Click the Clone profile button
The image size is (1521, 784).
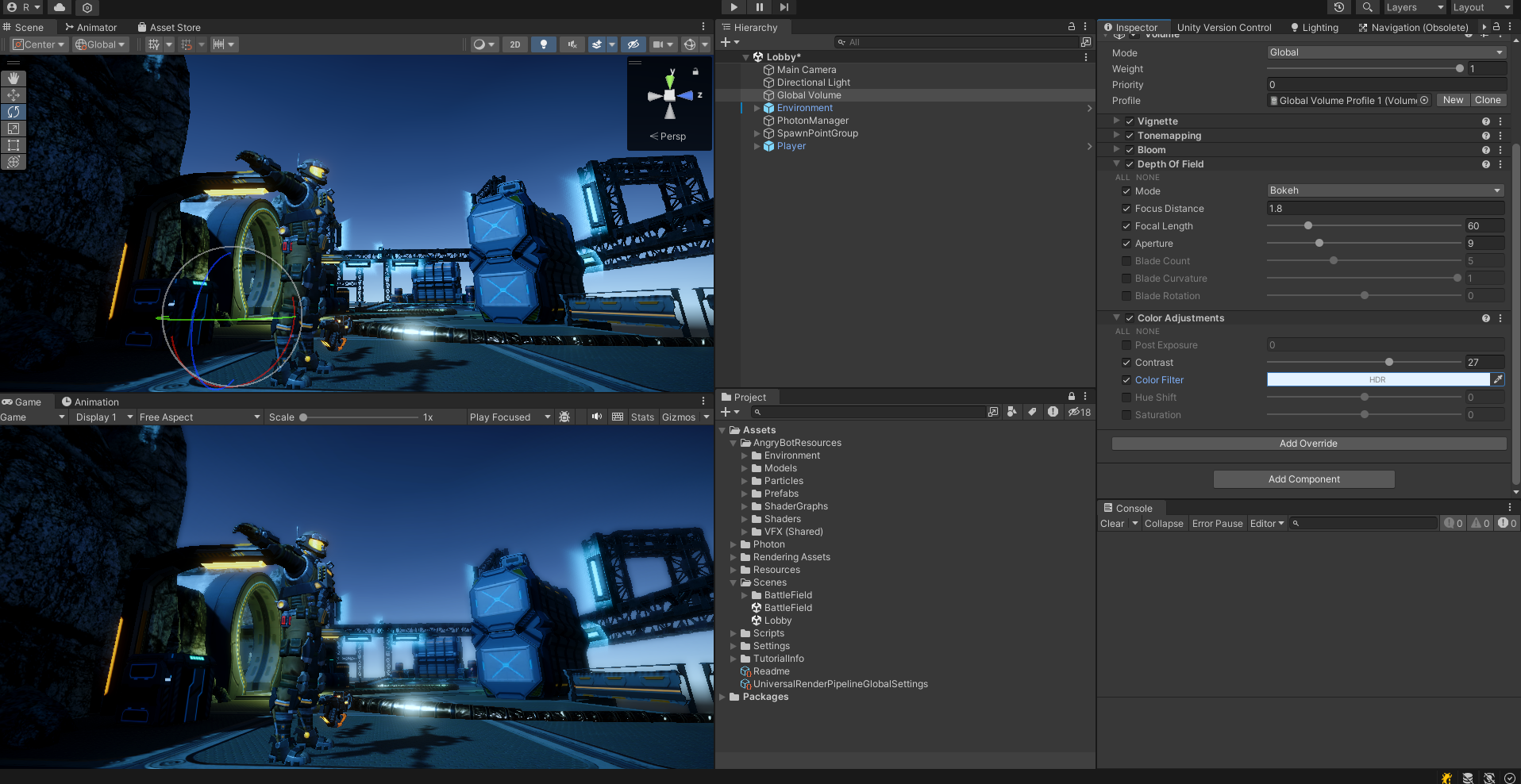[1488, 100]
